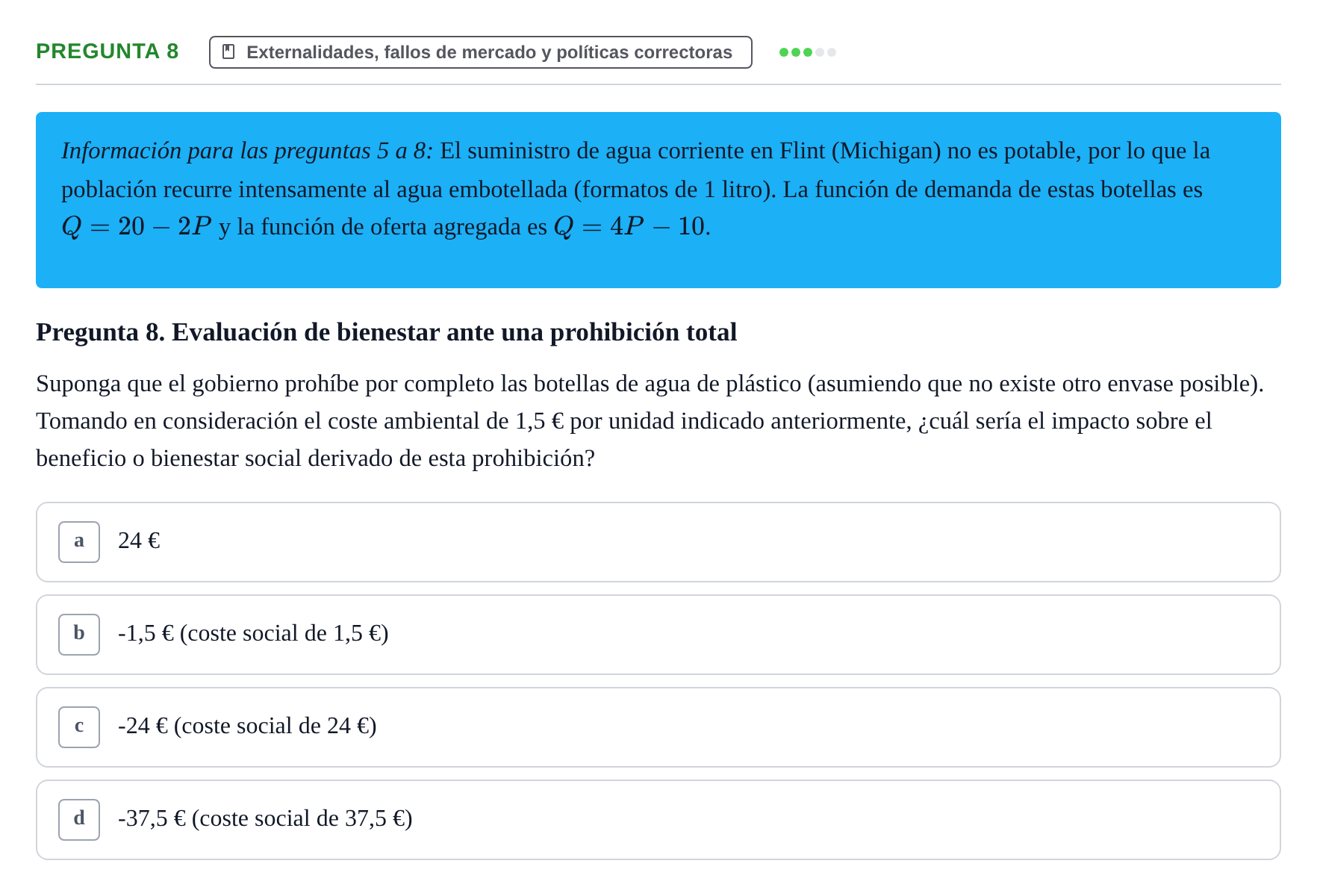Choose option b, coste social de 1,5 €
This screenshot has height=896, width=1317.
(x=658, y=635)
